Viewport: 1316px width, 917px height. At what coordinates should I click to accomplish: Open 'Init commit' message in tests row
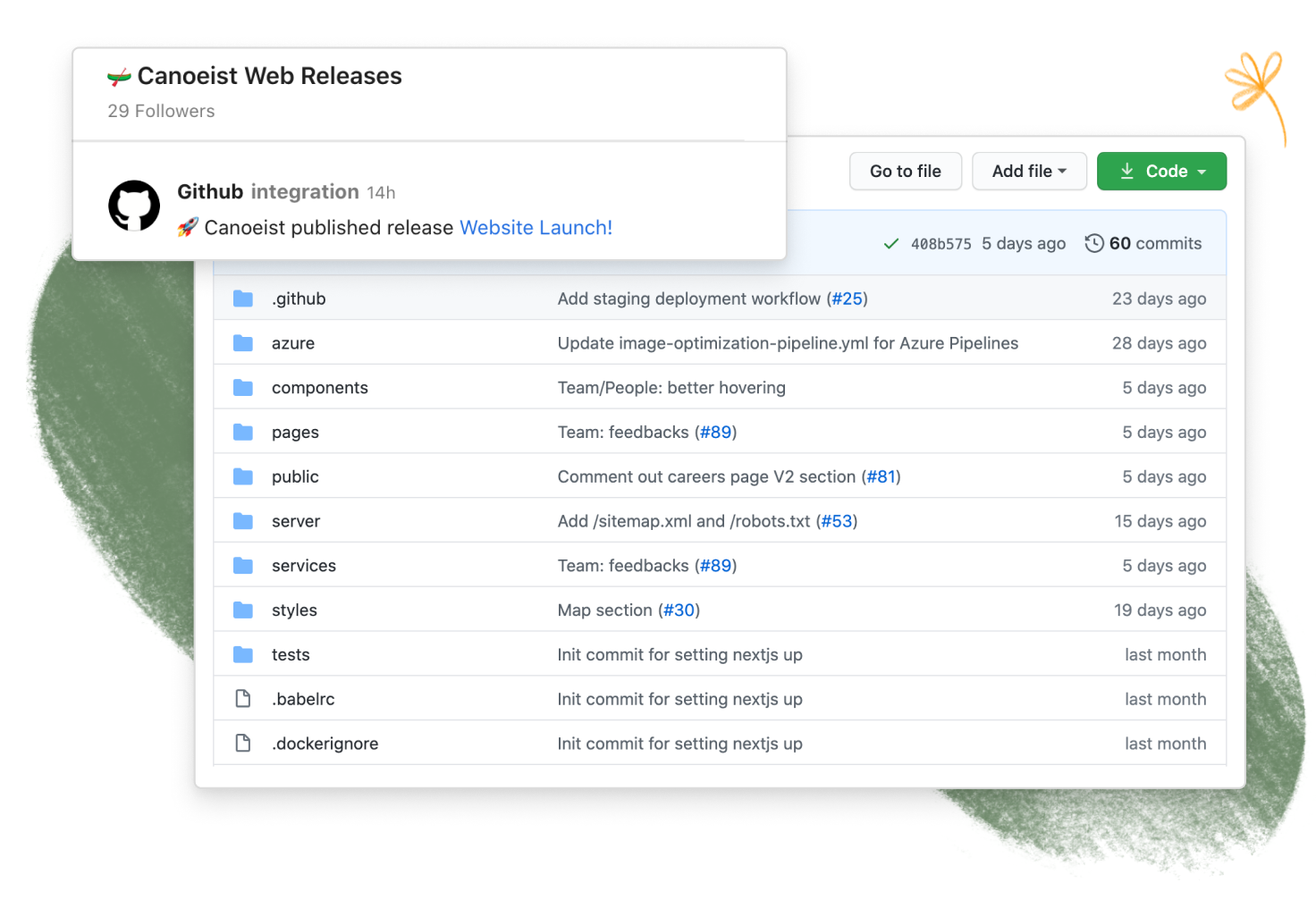pos(679,655)
